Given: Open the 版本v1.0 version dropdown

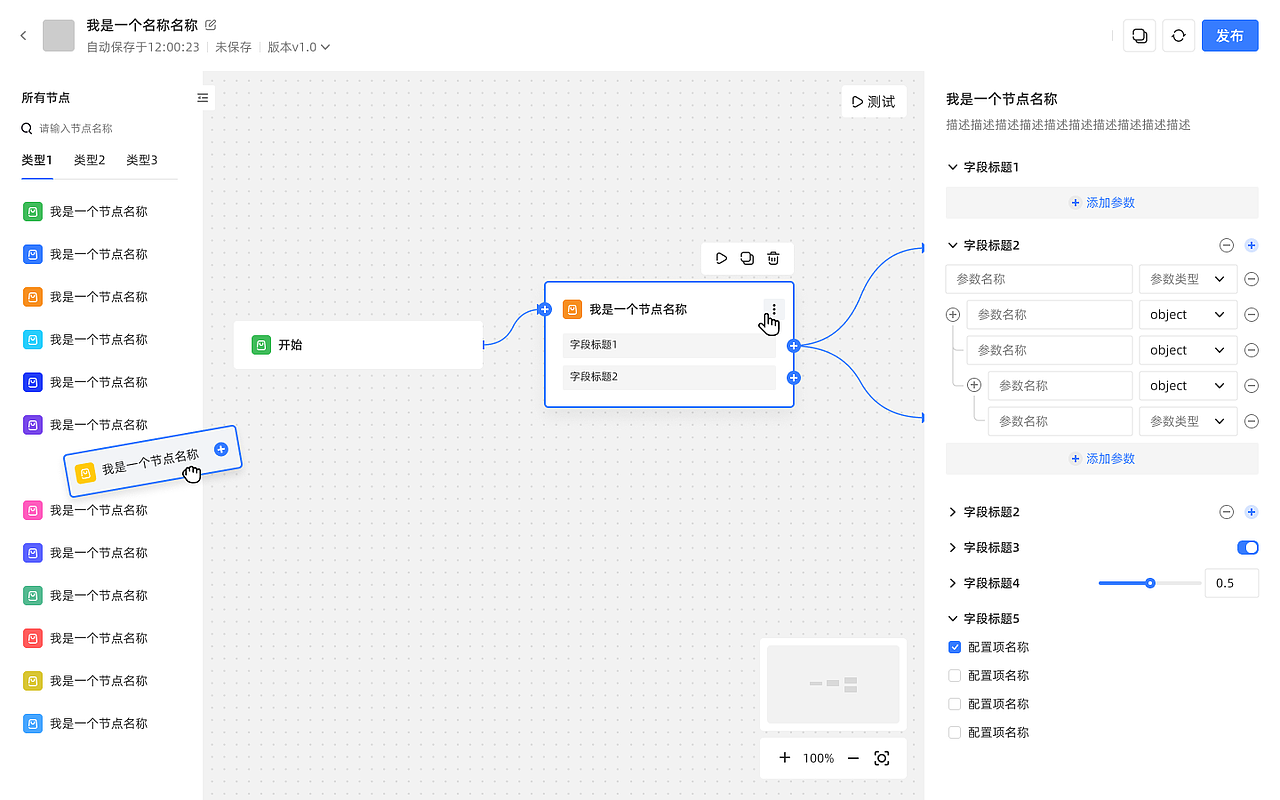Looking at the screenshot, I should click(x=298, y=47).
